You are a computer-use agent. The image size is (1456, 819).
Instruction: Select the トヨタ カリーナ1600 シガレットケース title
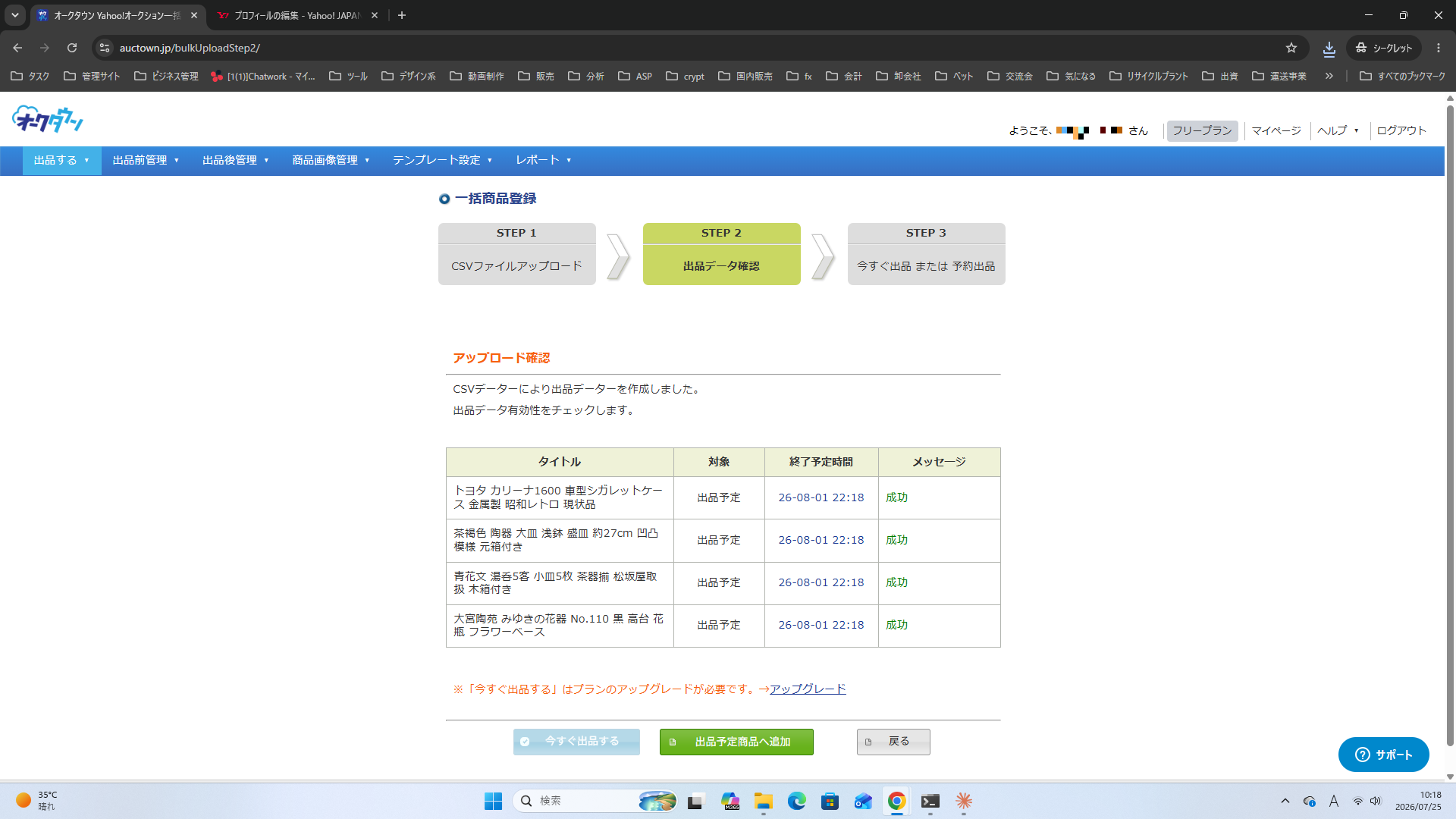click(x=559, y=497)
